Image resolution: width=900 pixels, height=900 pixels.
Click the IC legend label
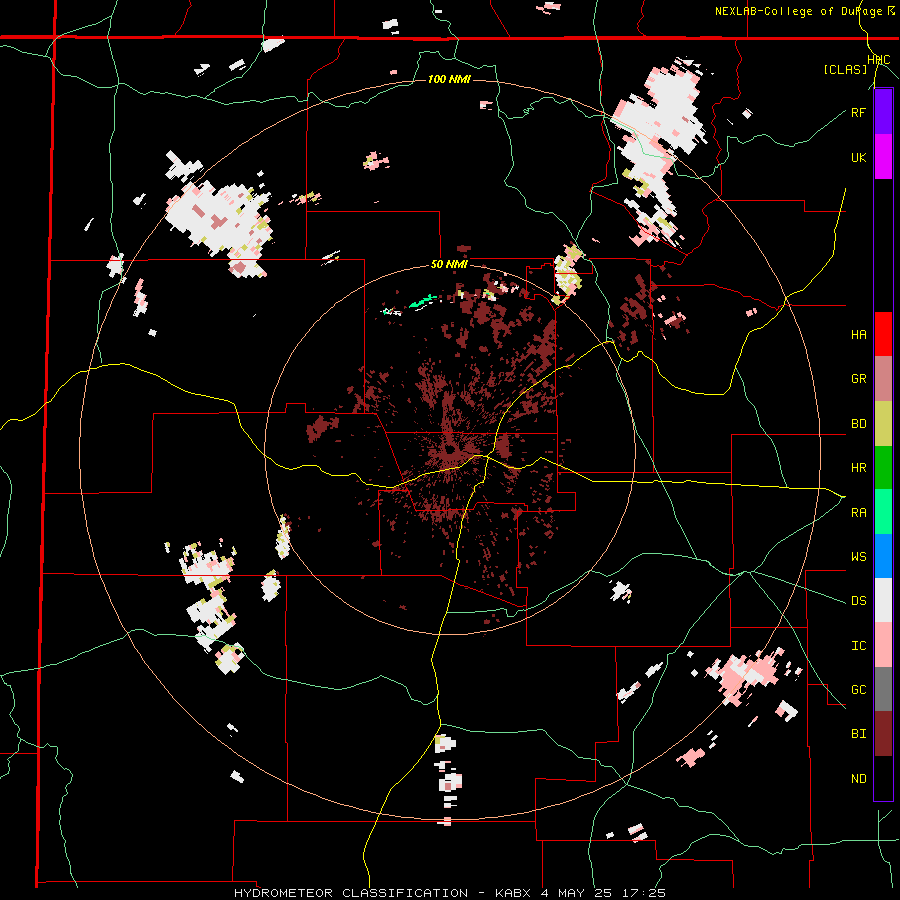pos(858,646)
